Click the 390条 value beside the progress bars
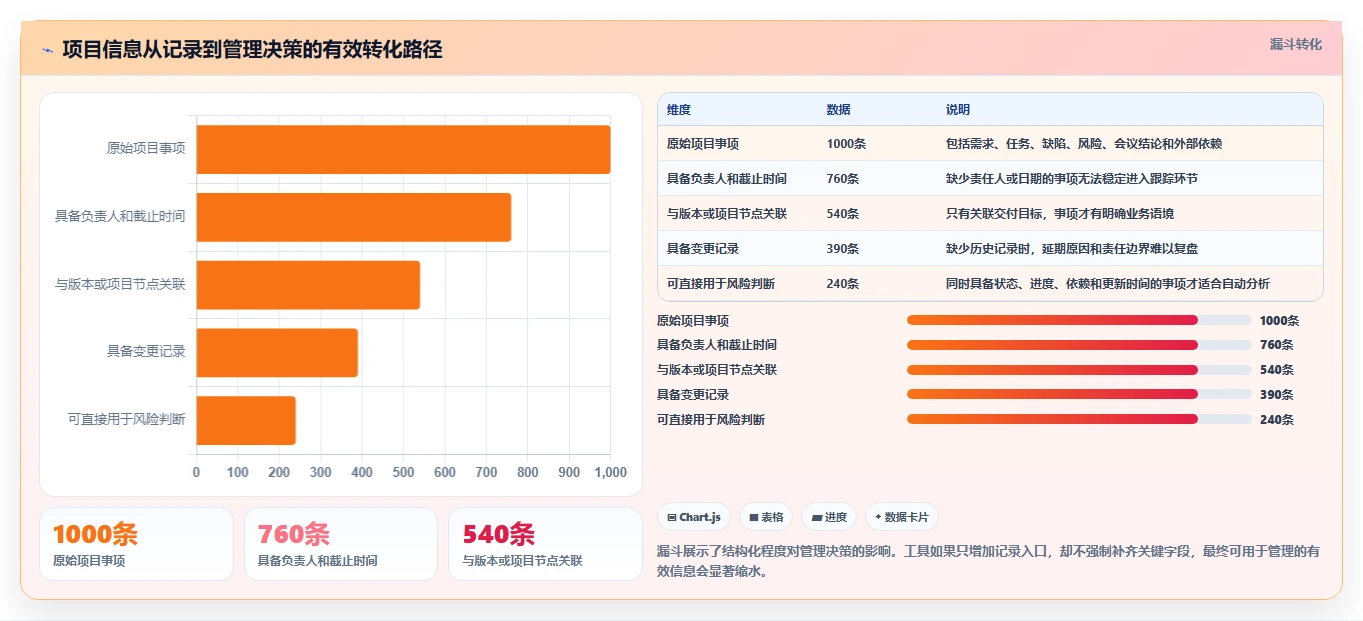The height and width of the screenshot is (621, 1363). [1277, 395]
